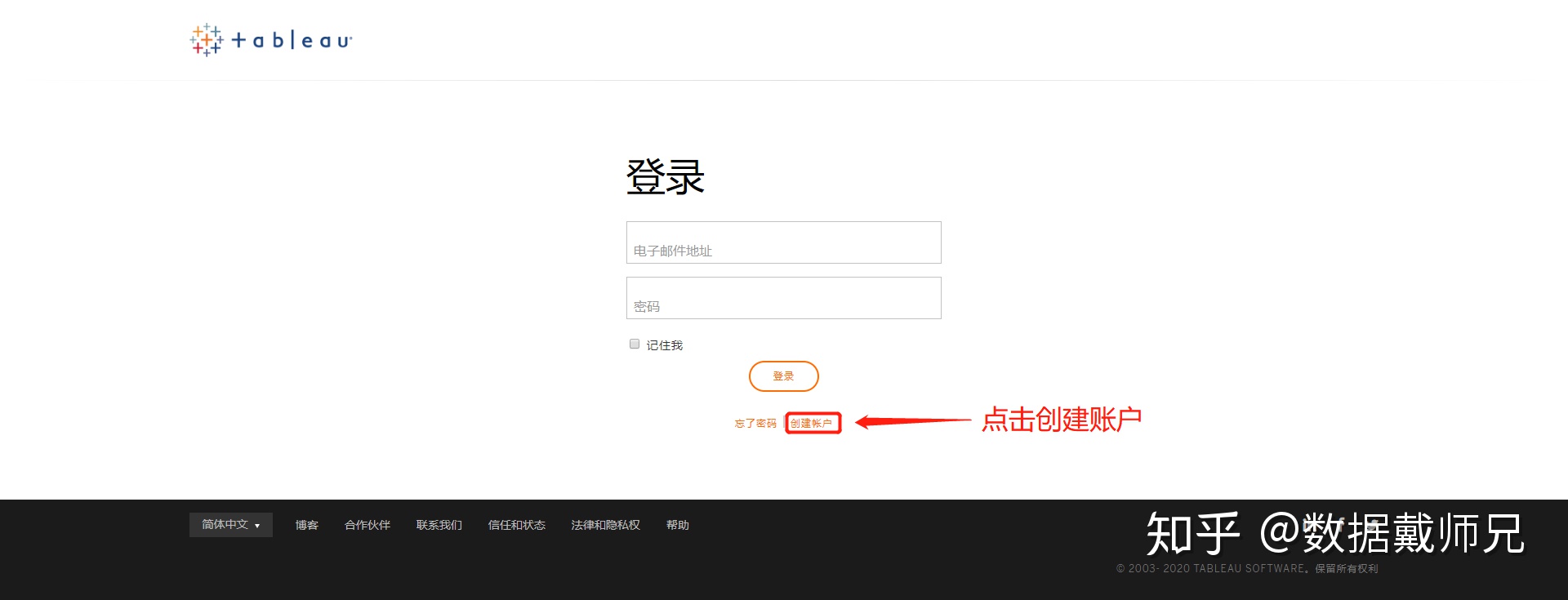The width and height of the screenshot is (1568, 600).
Task: Tick the 记住我 remember me checkbox
Action: tap(635, 344)
